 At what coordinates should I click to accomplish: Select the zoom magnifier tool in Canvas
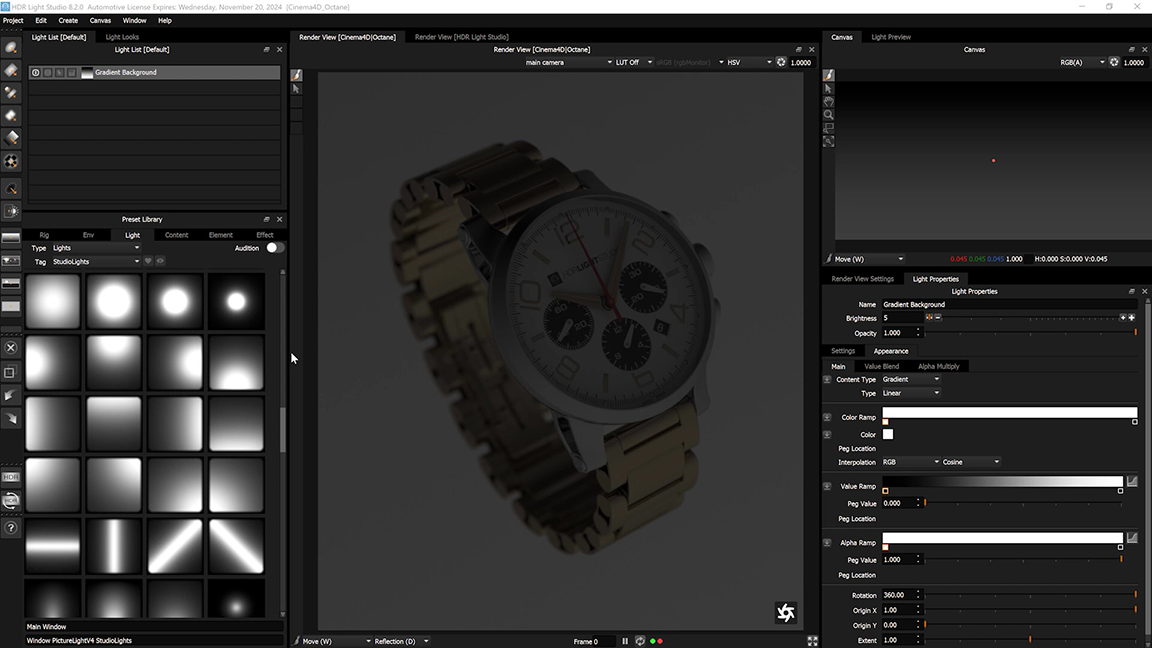point(829,115)
